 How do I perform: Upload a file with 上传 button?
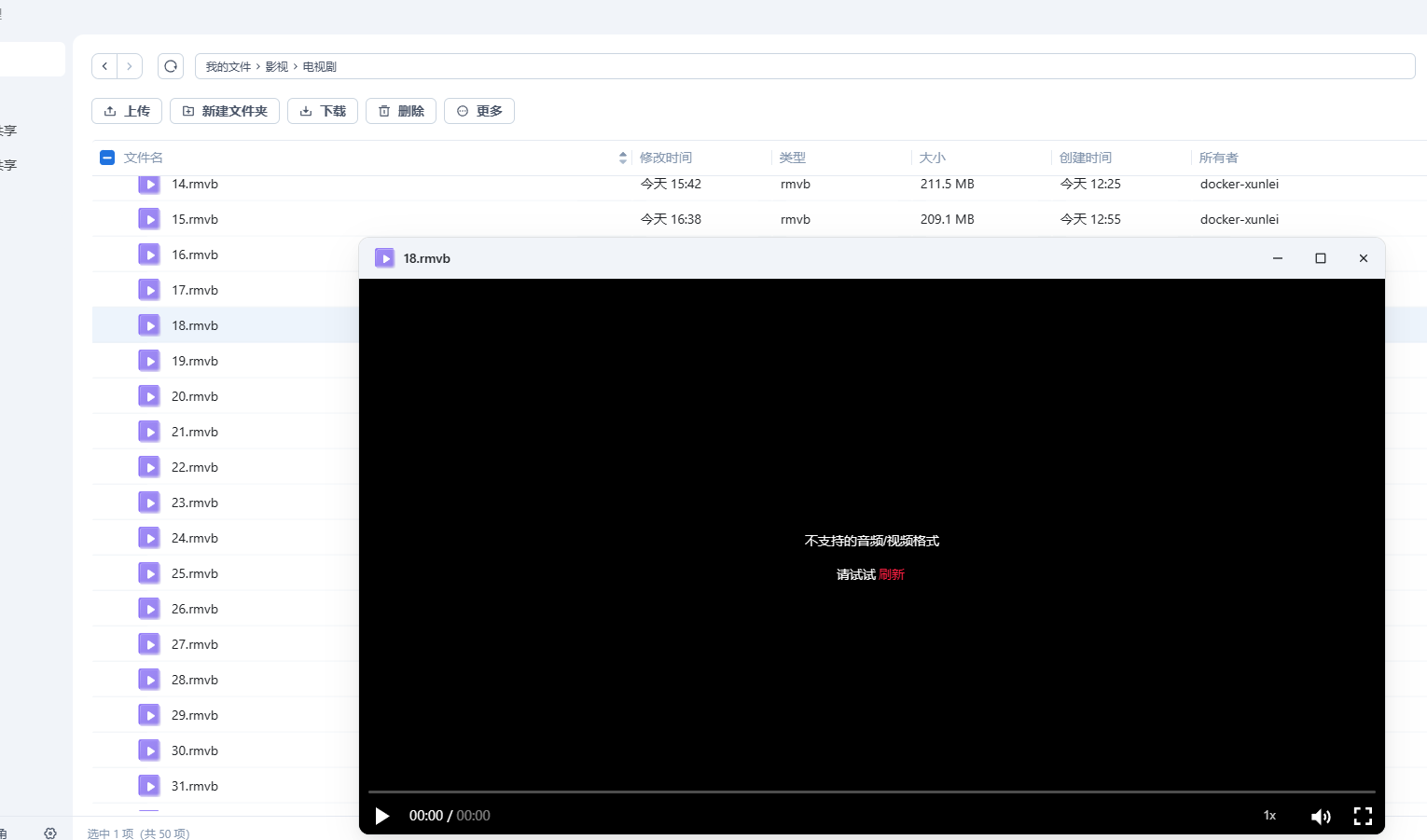coord(127,111)
